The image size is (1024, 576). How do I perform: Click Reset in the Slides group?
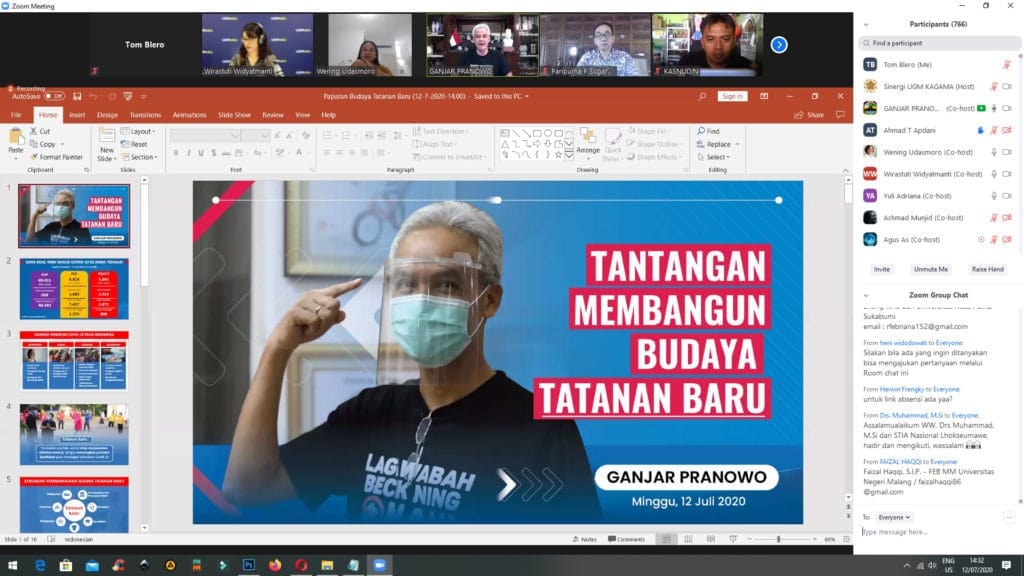[135, 144]
